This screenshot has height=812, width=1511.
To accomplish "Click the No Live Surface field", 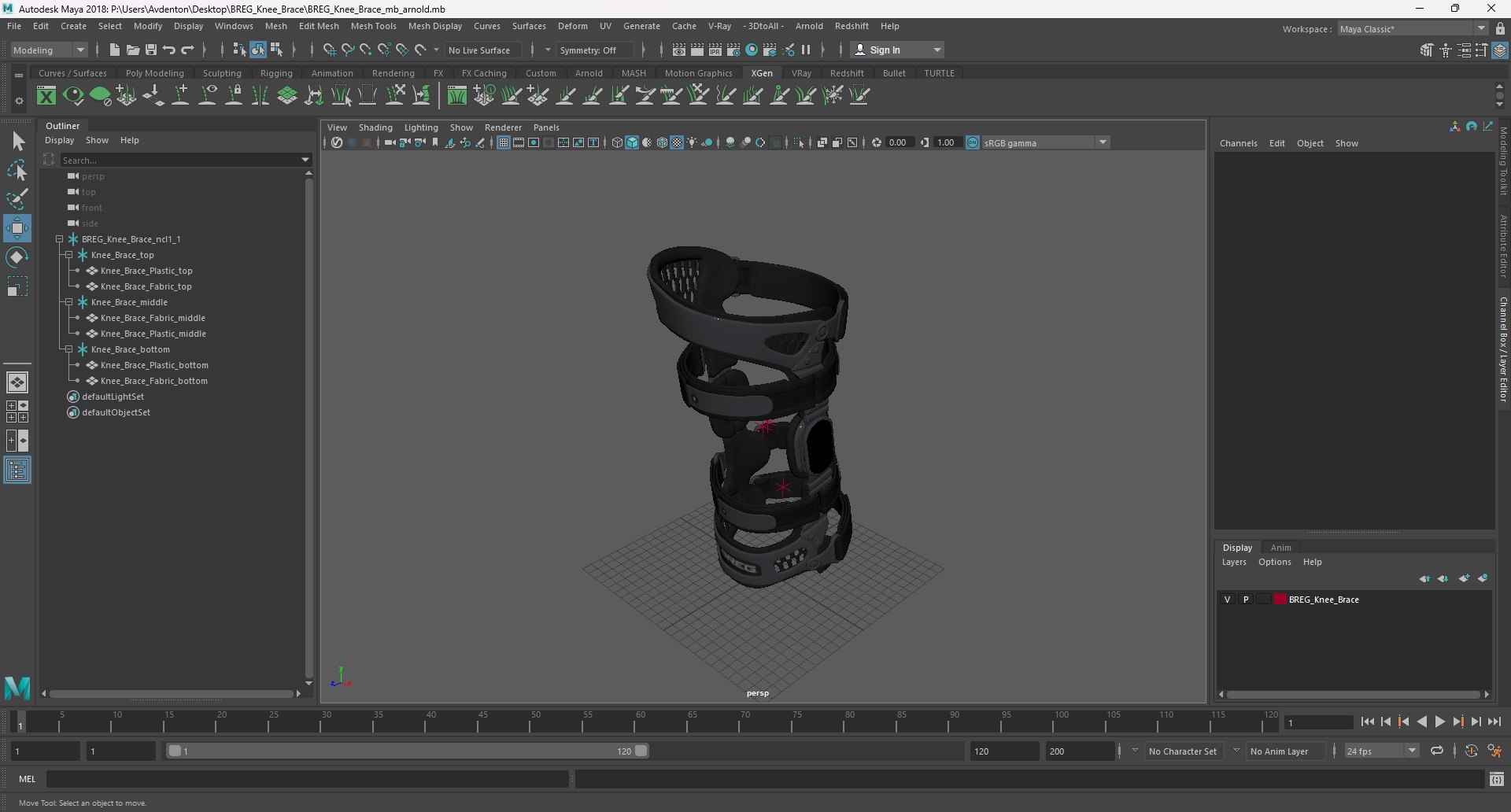I will pos(482,50).
